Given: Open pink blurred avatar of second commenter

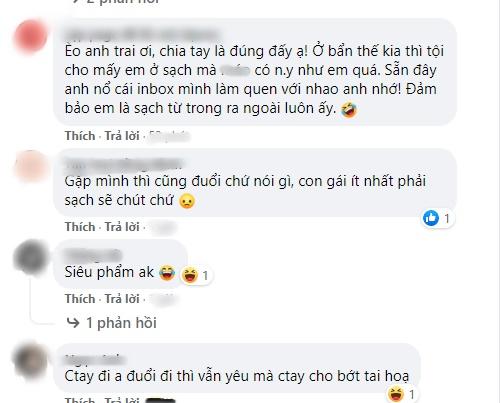Looking at the screenshot, I should (30, 166).
